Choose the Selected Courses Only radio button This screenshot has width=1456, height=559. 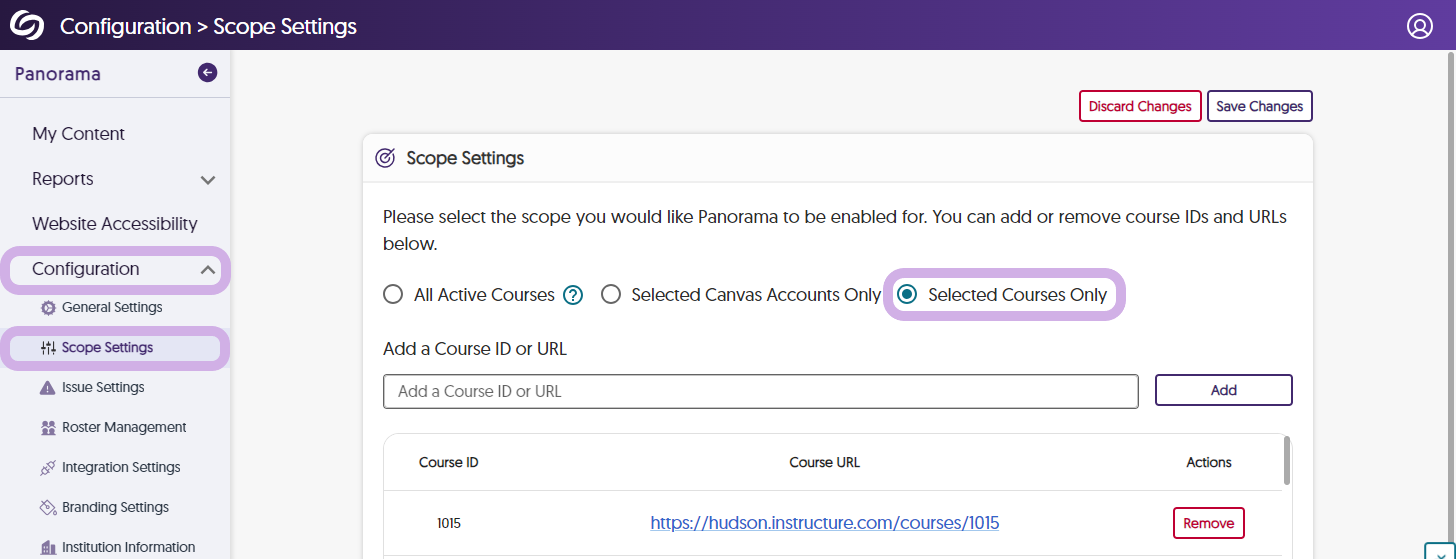(x=907, y=295)
